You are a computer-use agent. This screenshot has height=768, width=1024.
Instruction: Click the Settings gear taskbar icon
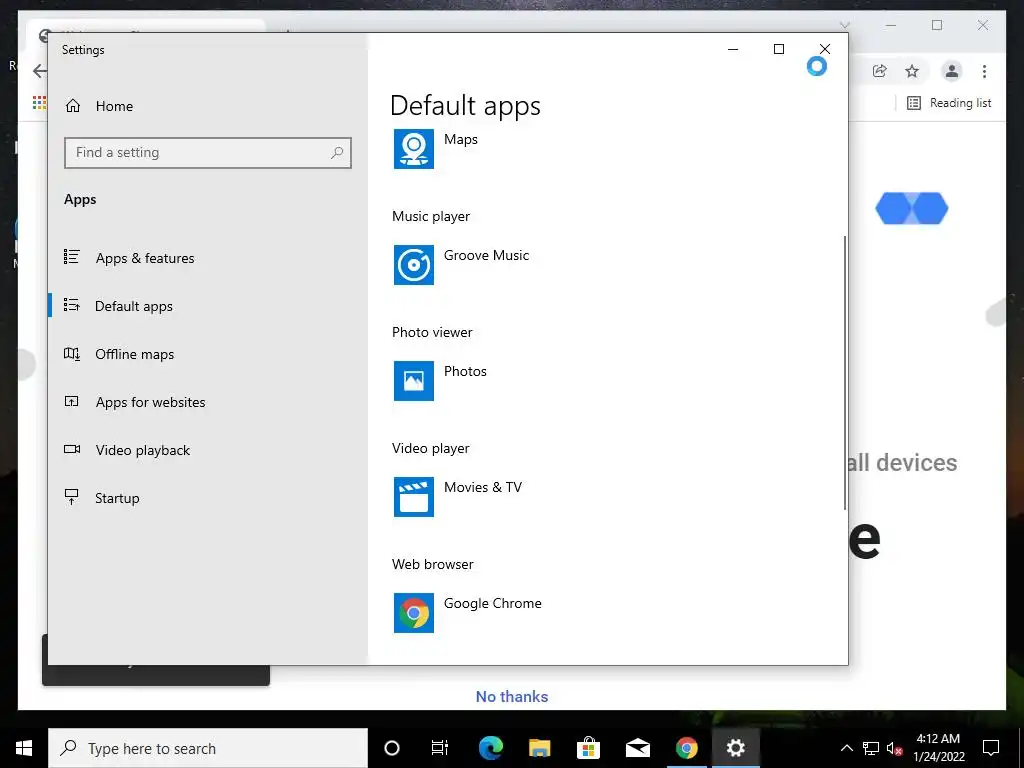coord(735,748)
